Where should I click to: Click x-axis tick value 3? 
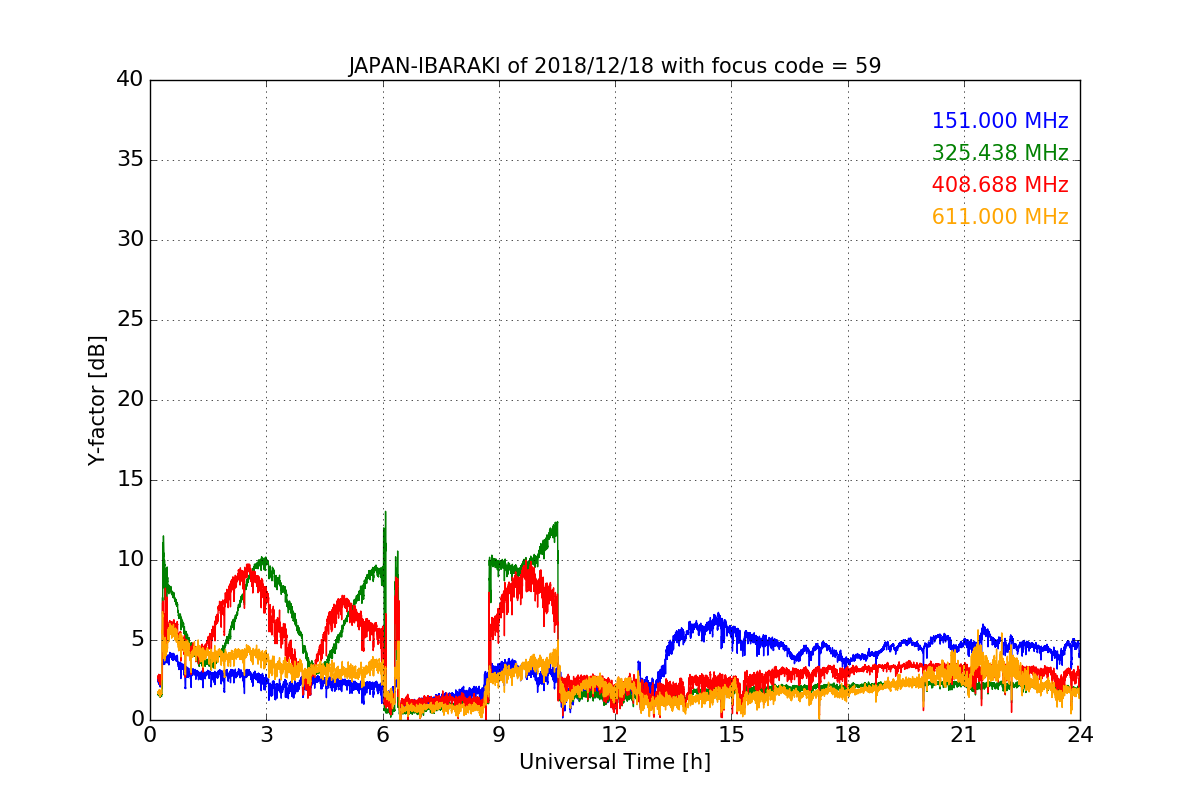point(266,735)
